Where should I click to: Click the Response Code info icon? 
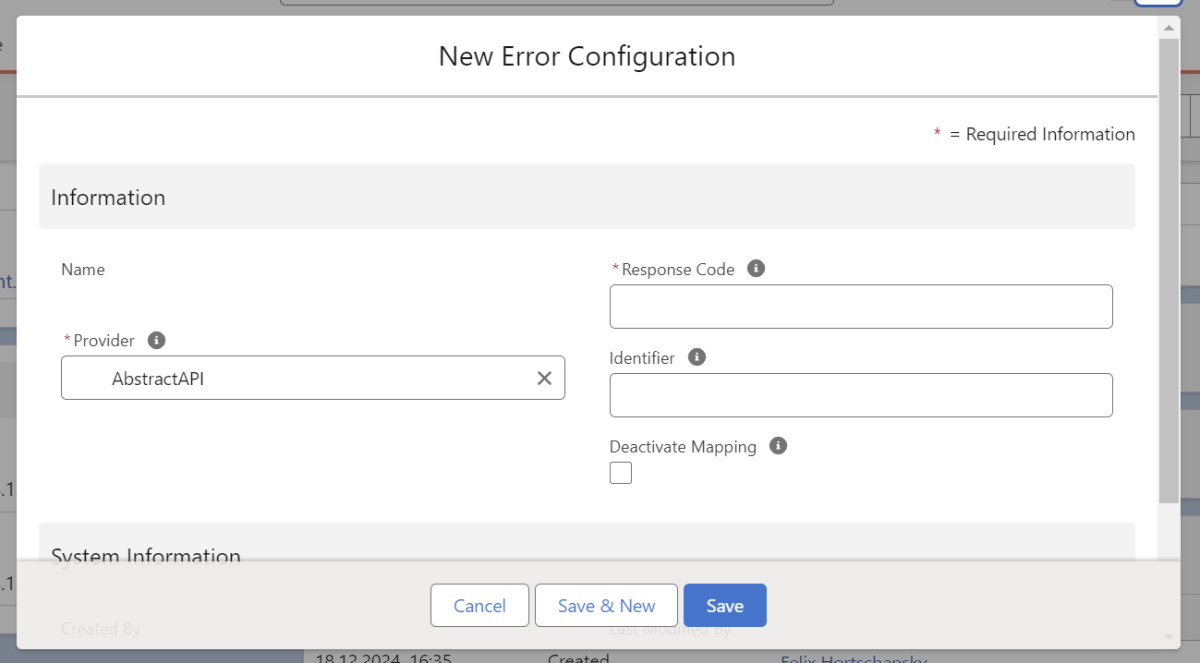click(757, 269)
